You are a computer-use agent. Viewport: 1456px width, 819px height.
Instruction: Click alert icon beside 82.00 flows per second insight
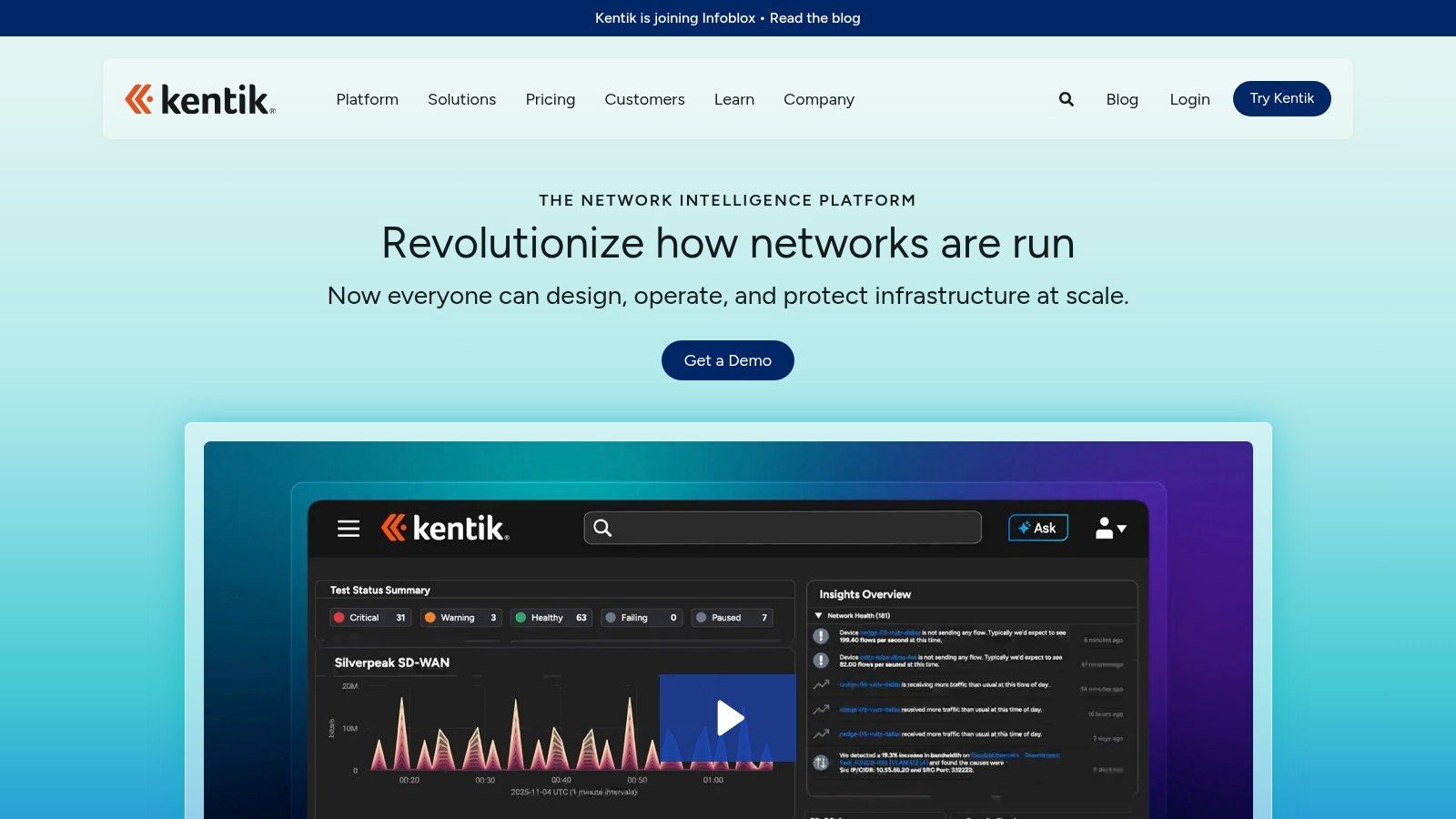coord(821,661)
